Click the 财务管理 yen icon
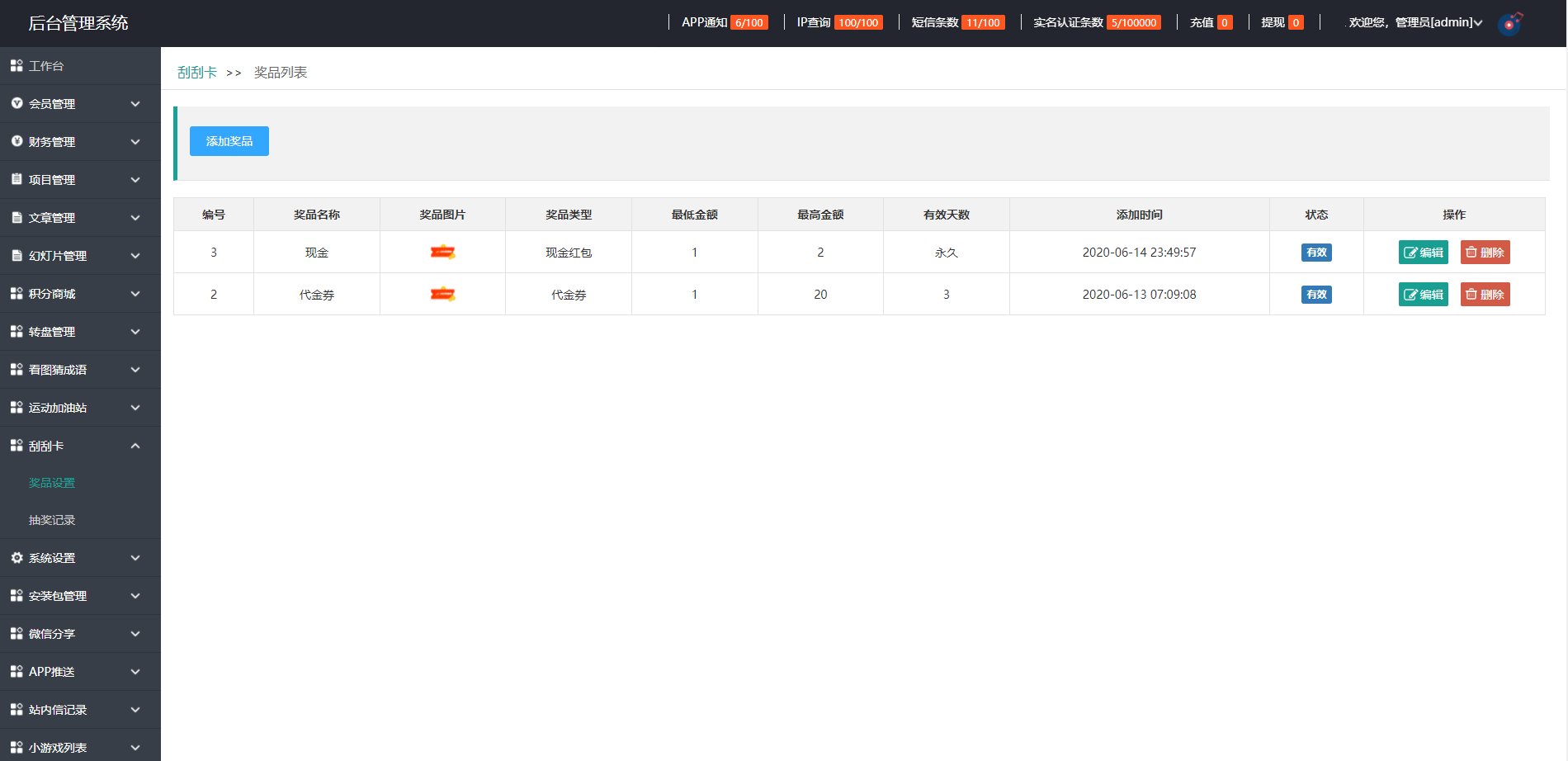This screenshot has height=761, width=1568. pyautogui.click(x=17, y=142)
